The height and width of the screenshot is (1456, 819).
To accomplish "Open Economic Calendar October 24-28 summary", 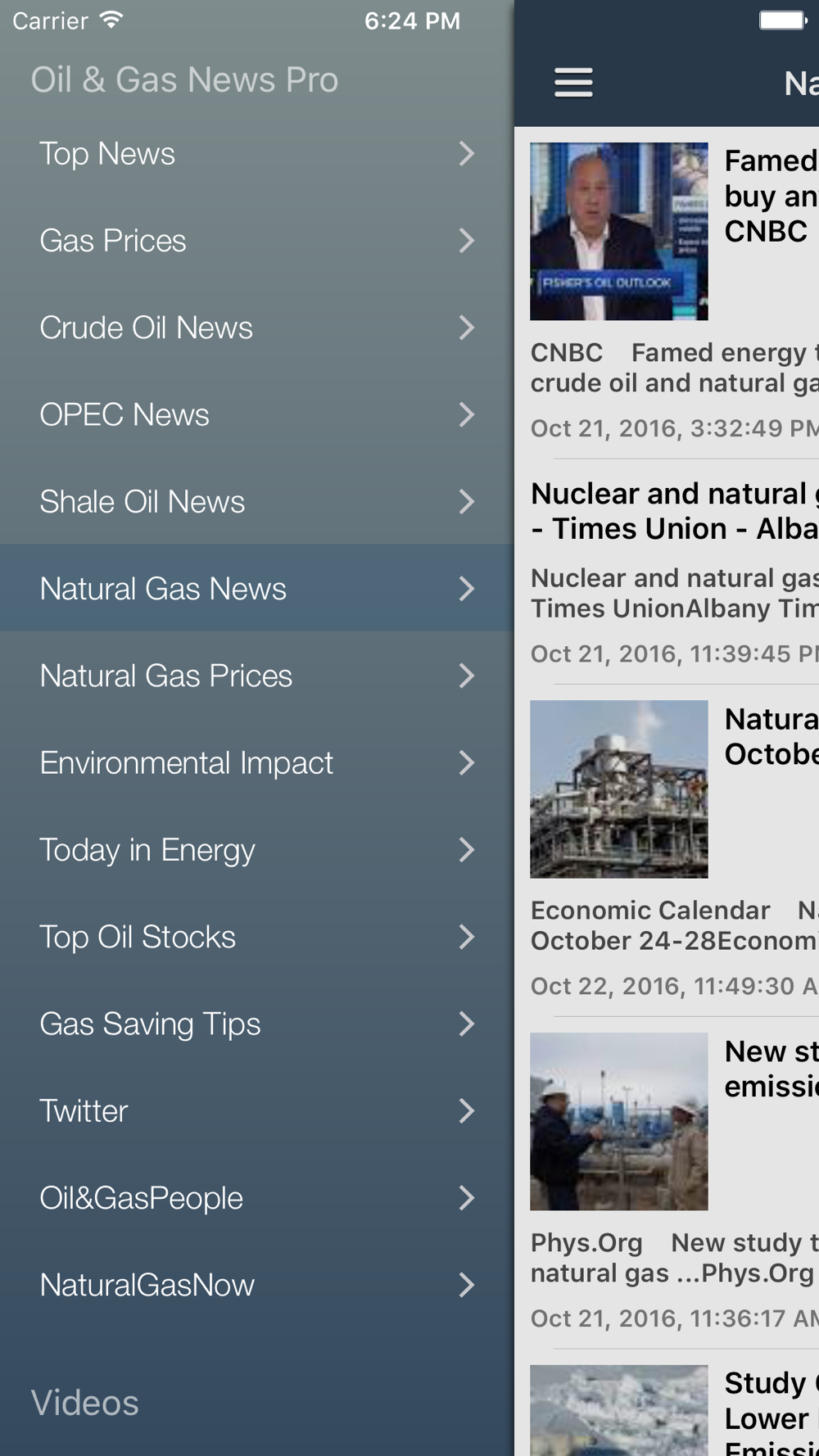I will pos(675,925).
